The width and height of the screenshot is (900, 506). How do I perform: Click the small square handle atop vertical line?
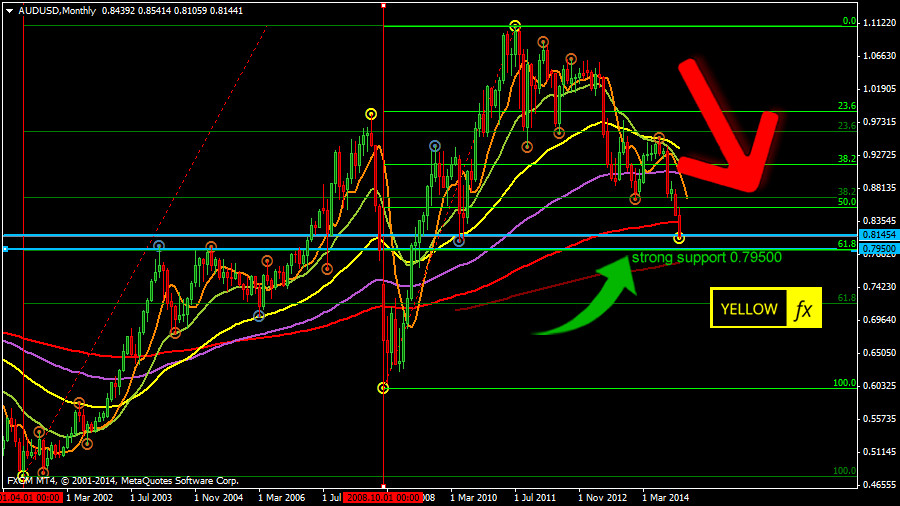click(x=384, y=6)
